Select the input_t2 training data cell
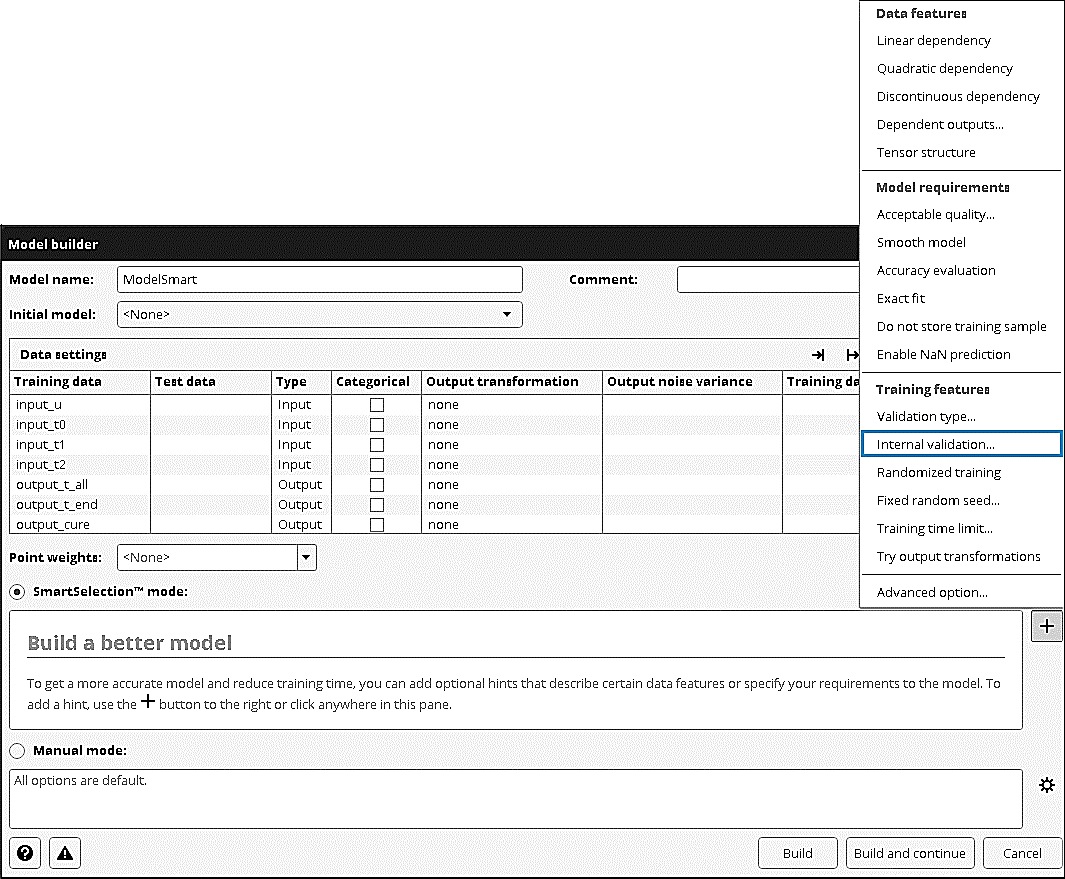Image resolution: width=1065 pixels, height=879 pixels. (80, 465)
